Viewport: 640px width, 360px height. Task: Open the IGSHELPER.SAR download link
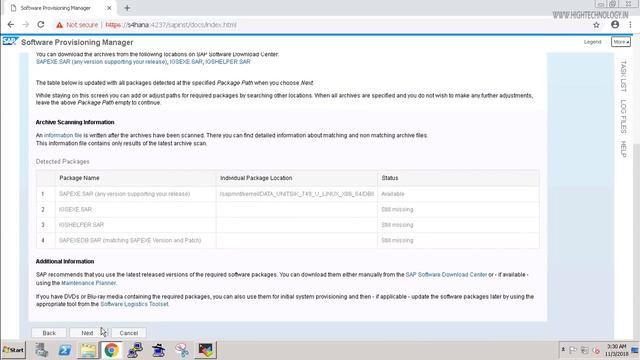click(228, 62)
